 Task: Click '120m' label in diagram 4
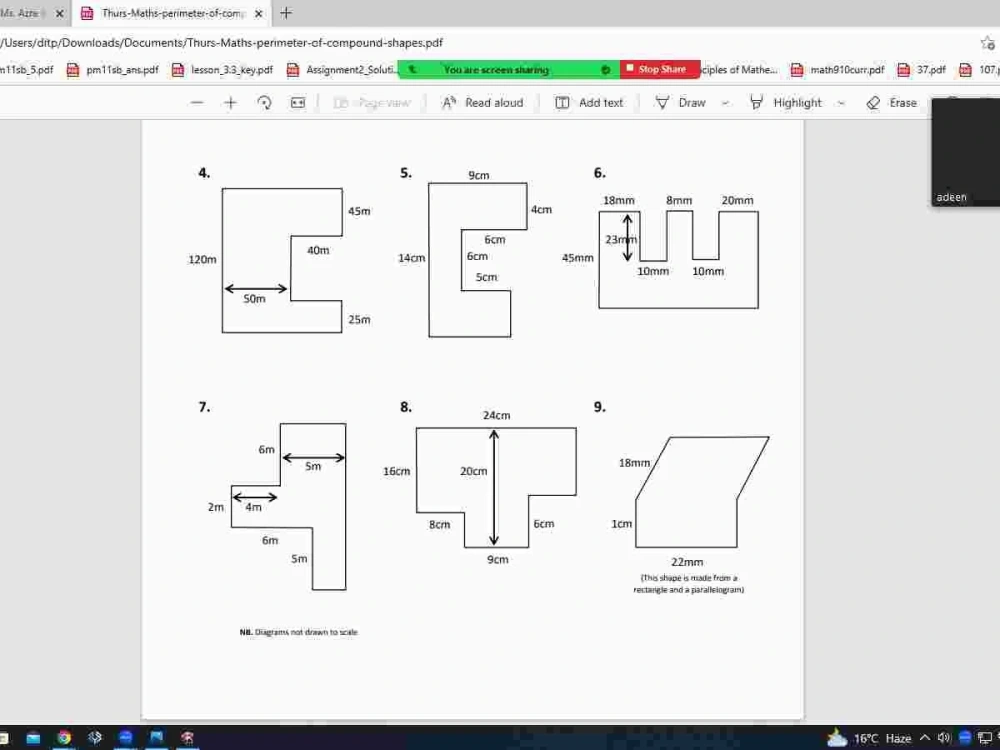[x=202, y=260]
